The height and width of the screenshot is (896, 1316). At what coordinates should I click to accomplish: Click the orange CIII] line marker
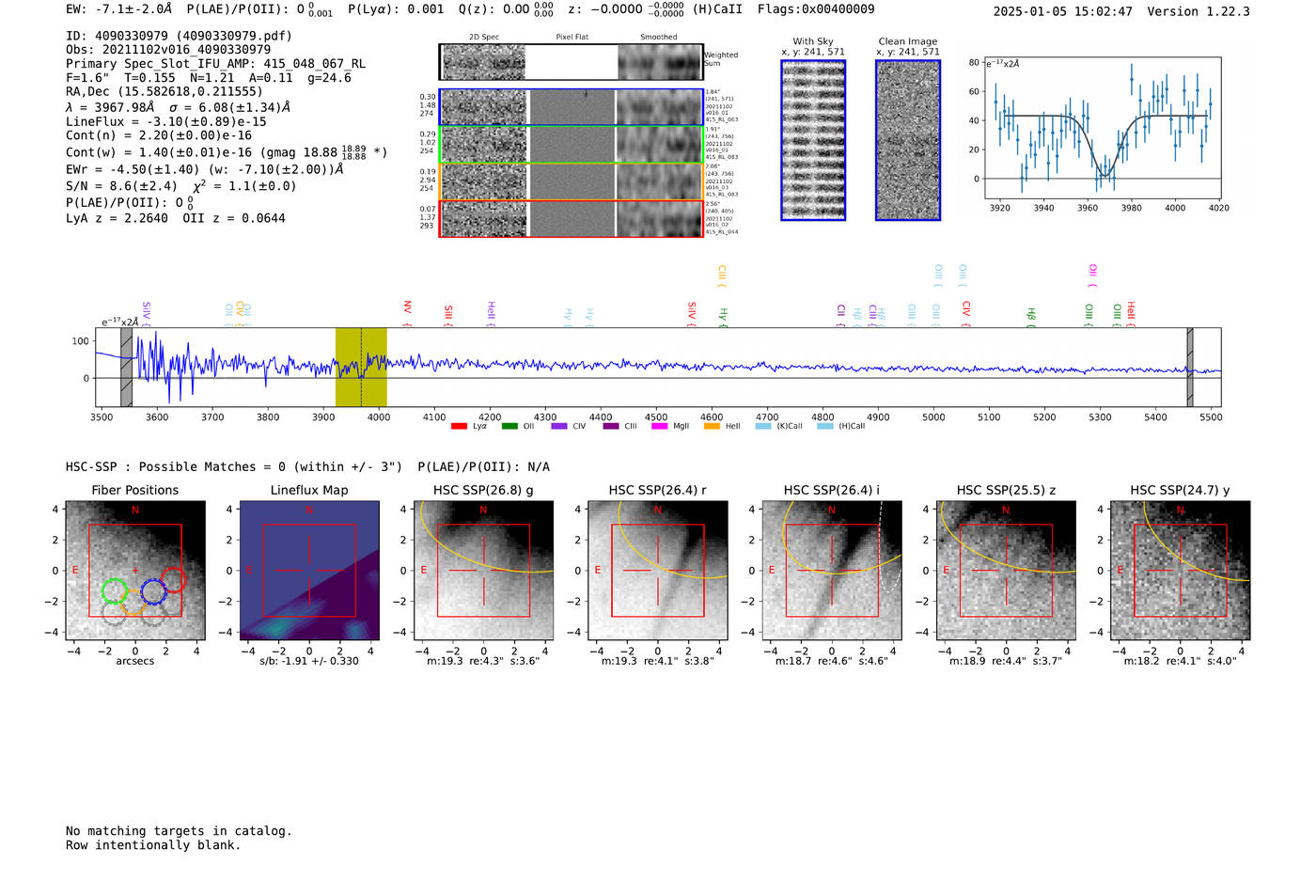721,276
